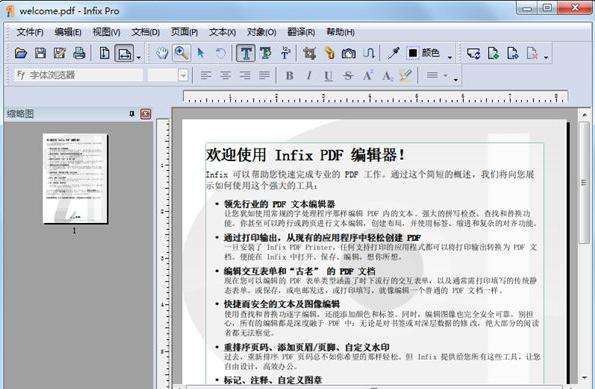Take a snapshot with the camera icon

click(x=348, y=53)
